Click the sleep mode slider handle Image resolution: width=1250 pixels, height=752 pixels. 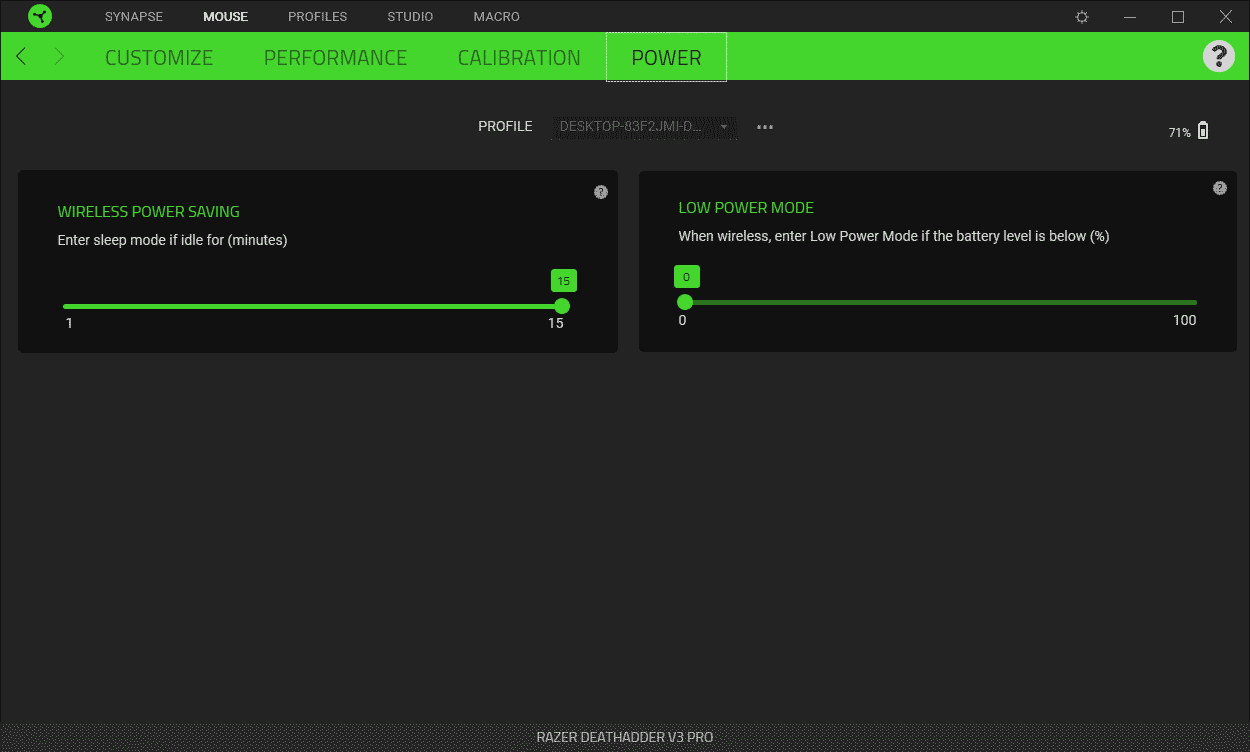coord(562,306)
